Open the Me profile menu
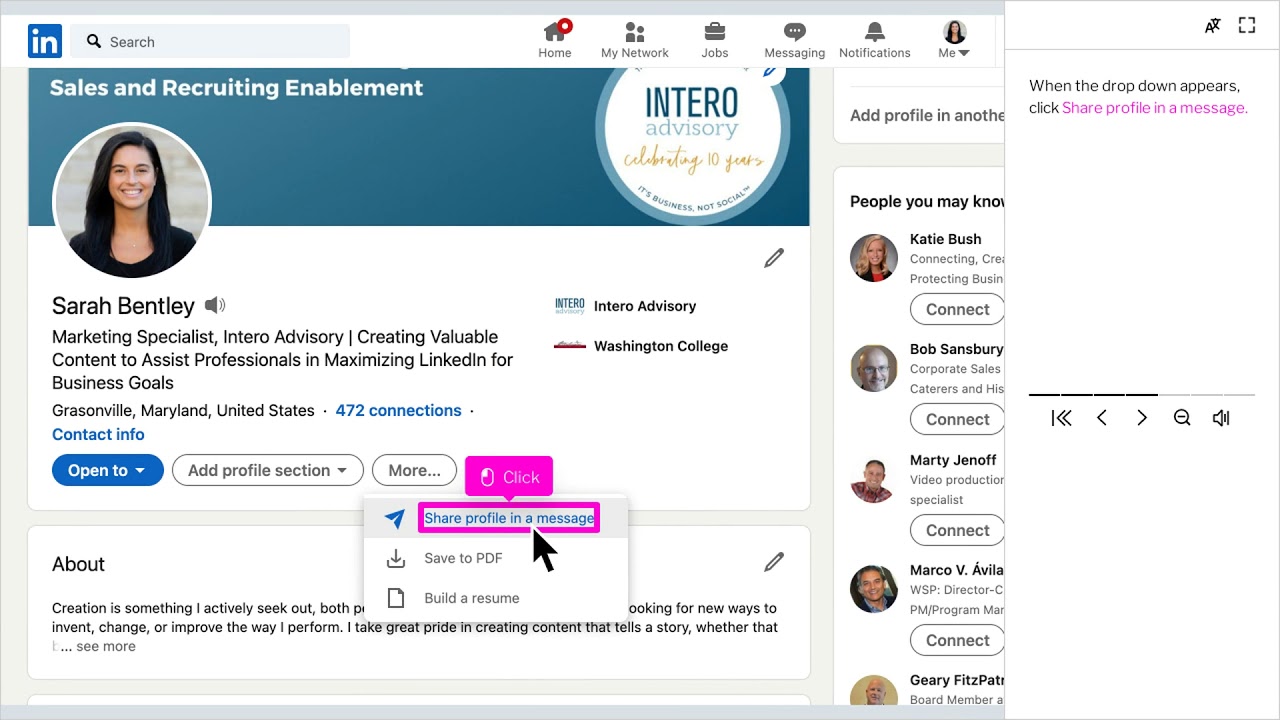The width and height of the screenshot is (1280, 720). (955, 41)
